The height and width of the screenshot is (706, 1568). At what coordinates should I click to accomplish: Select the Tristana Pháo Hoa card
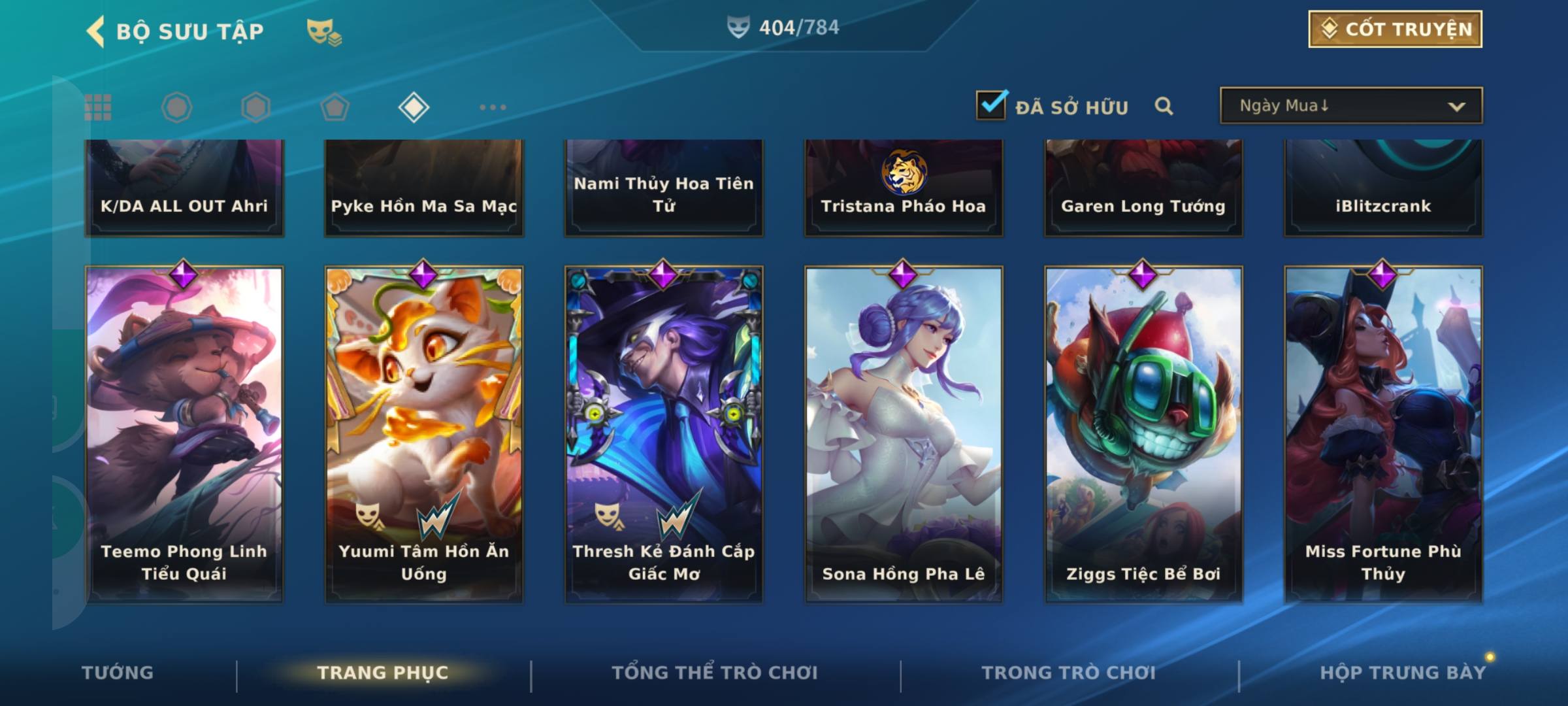click(x=904, y=188)
